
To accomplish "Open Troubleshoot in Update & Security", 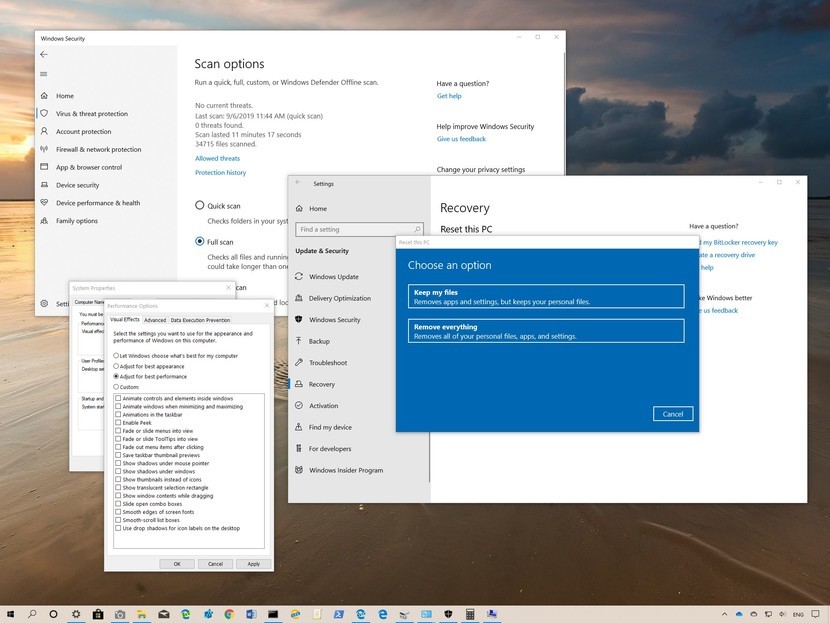I will pyautogui.click(x=334, y=362).
